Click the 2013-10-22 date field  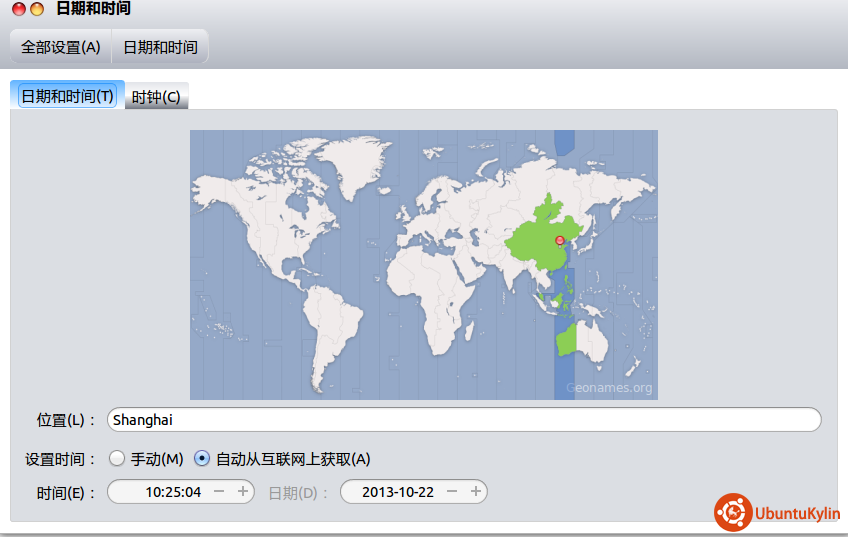397,492
